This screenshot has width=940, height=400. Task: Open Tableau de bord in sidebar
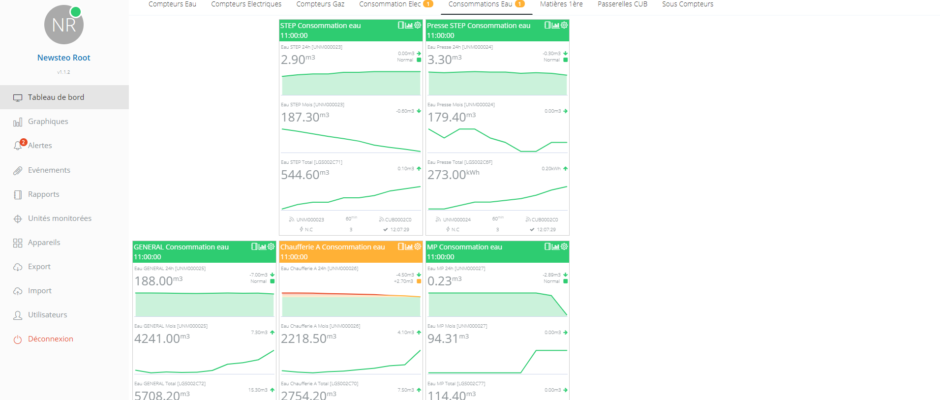64,97
